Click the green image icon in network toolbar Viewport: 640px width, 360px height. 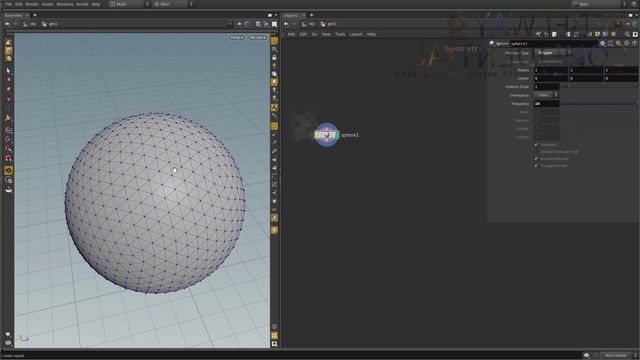[597, 35]
